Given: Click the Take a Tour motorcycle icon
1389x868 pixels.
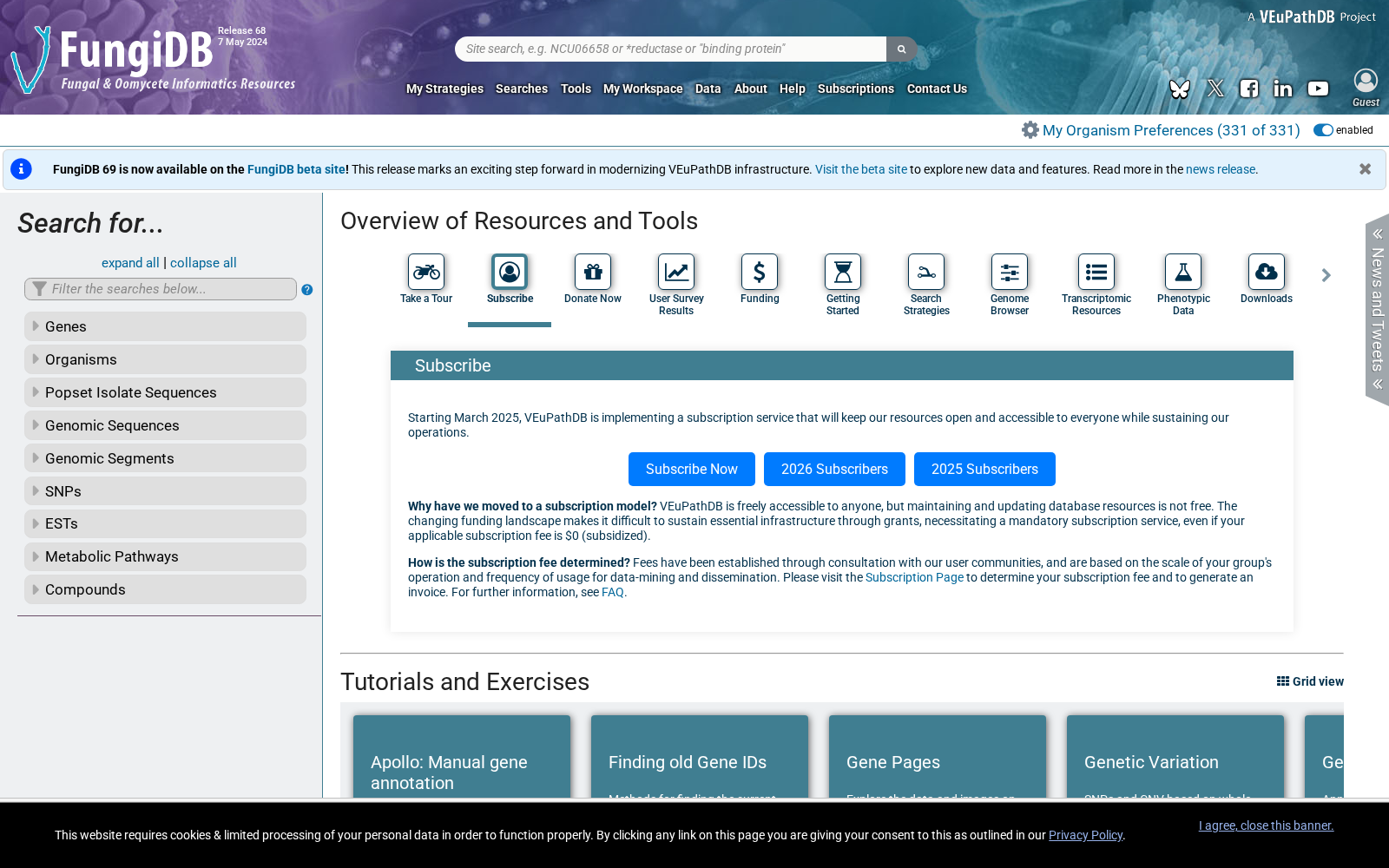Looking at the screenshot, I should click(426, 272).
